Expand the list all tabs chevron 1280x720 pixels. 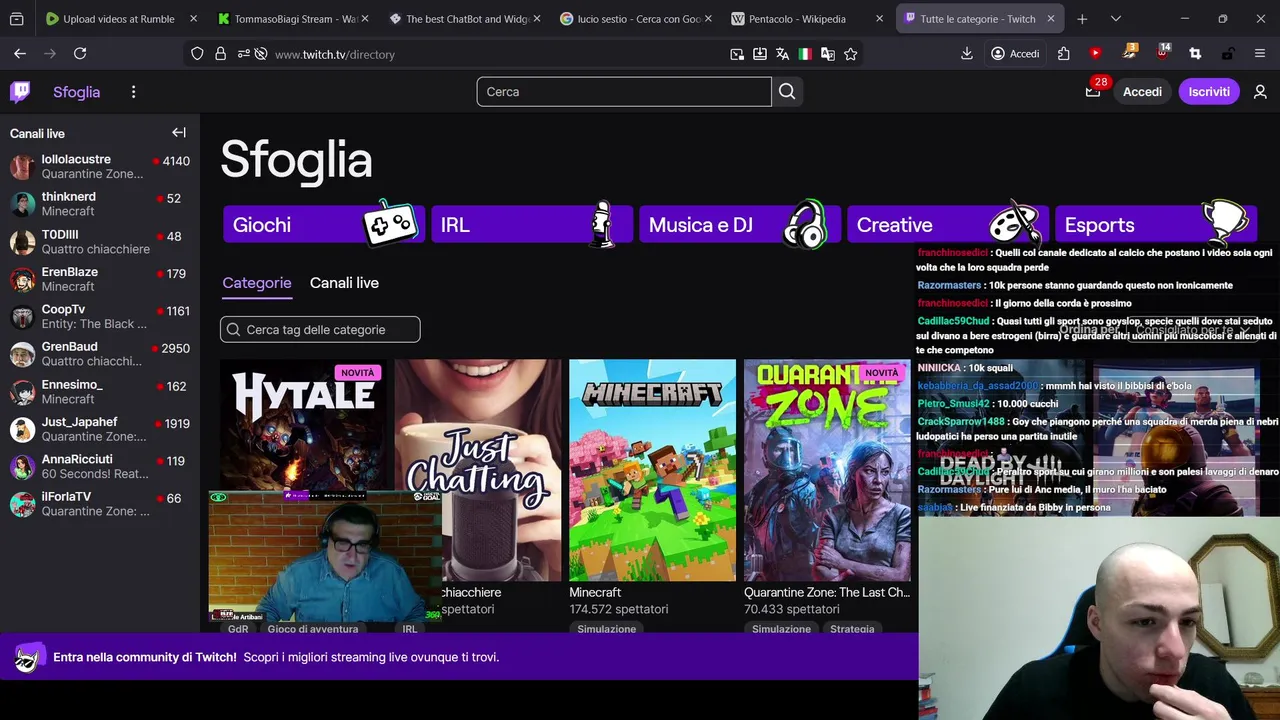(x=1116, y=19)
